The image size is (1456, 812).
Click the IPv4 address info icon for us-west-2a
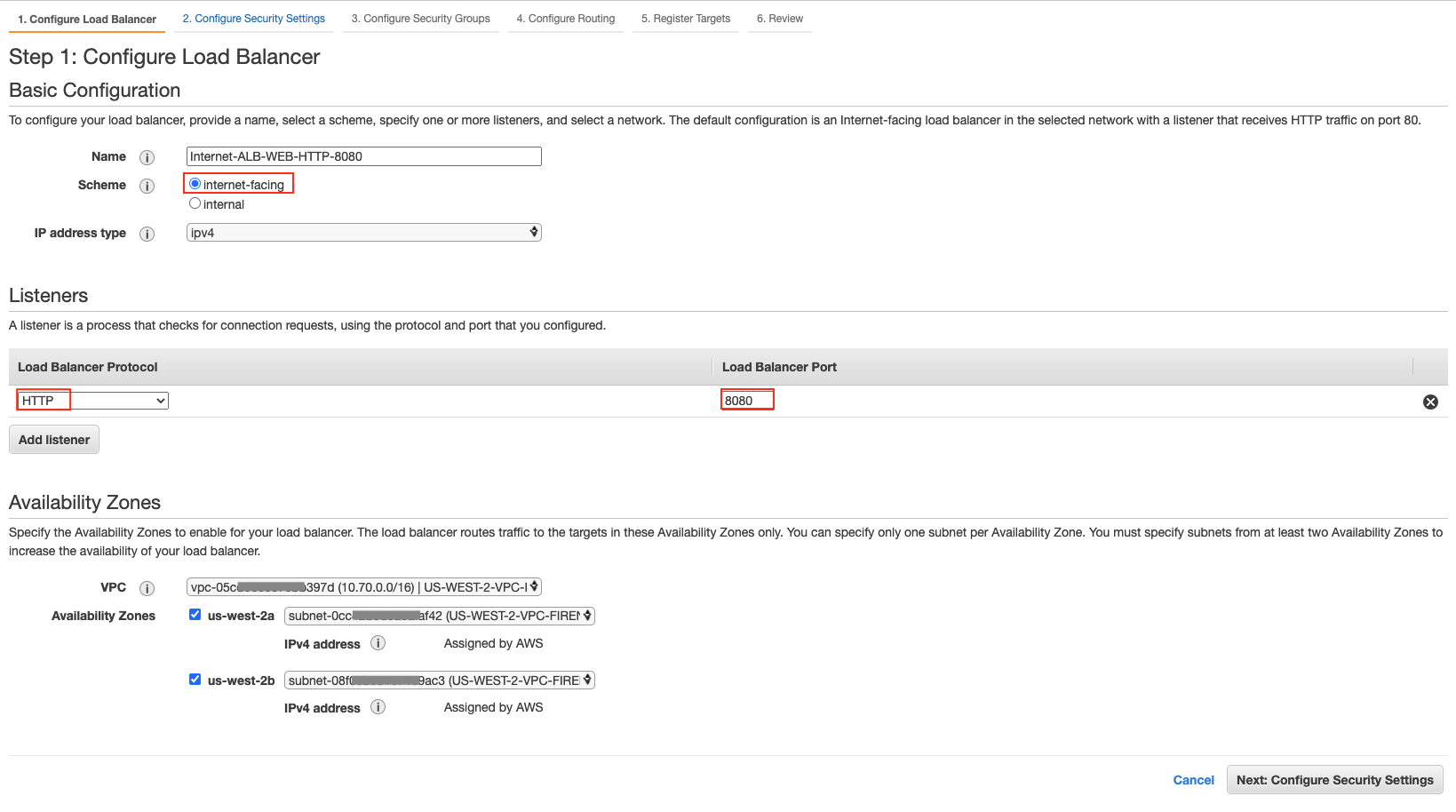[378, 644]
